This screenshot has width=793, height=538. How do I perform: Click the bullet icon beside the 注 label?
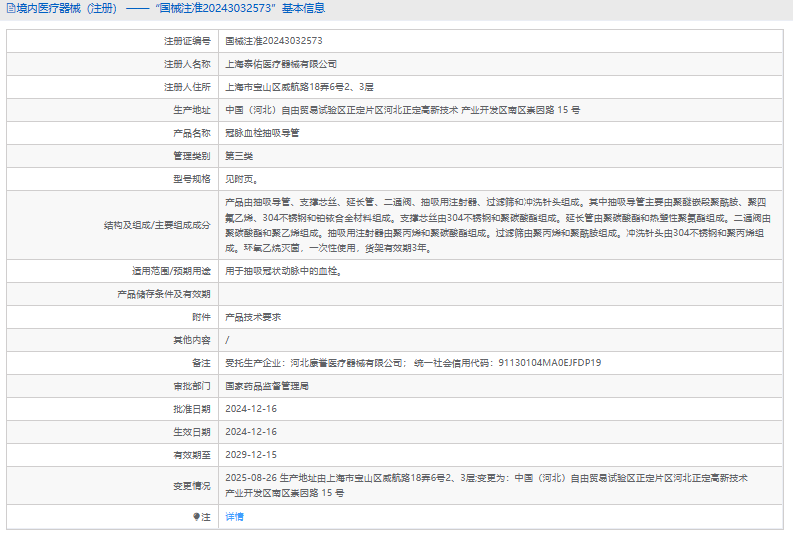click(x=197, y=517)
